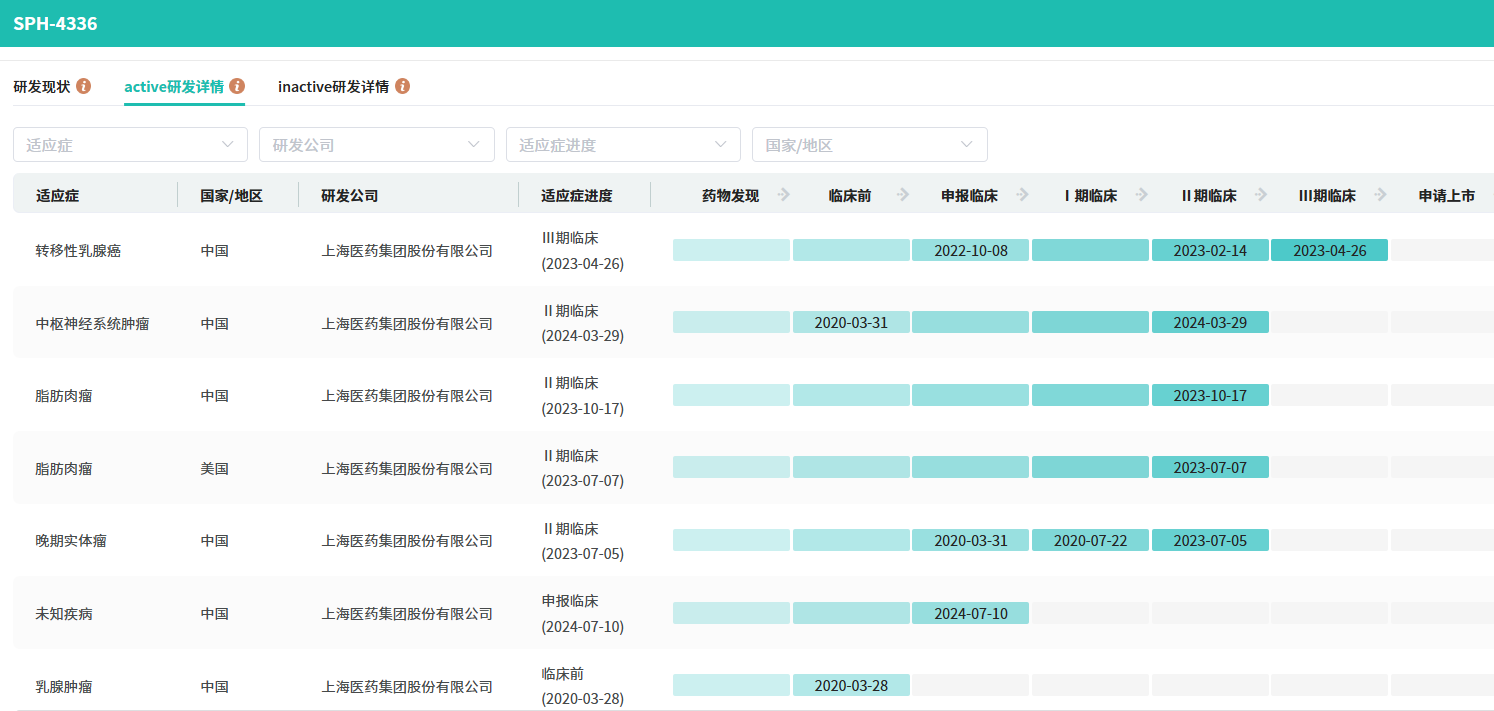The width and height of the screenshot is (1494, 711).
Task: Click arrow icon after 药物发现 column header
Action: 783,195
